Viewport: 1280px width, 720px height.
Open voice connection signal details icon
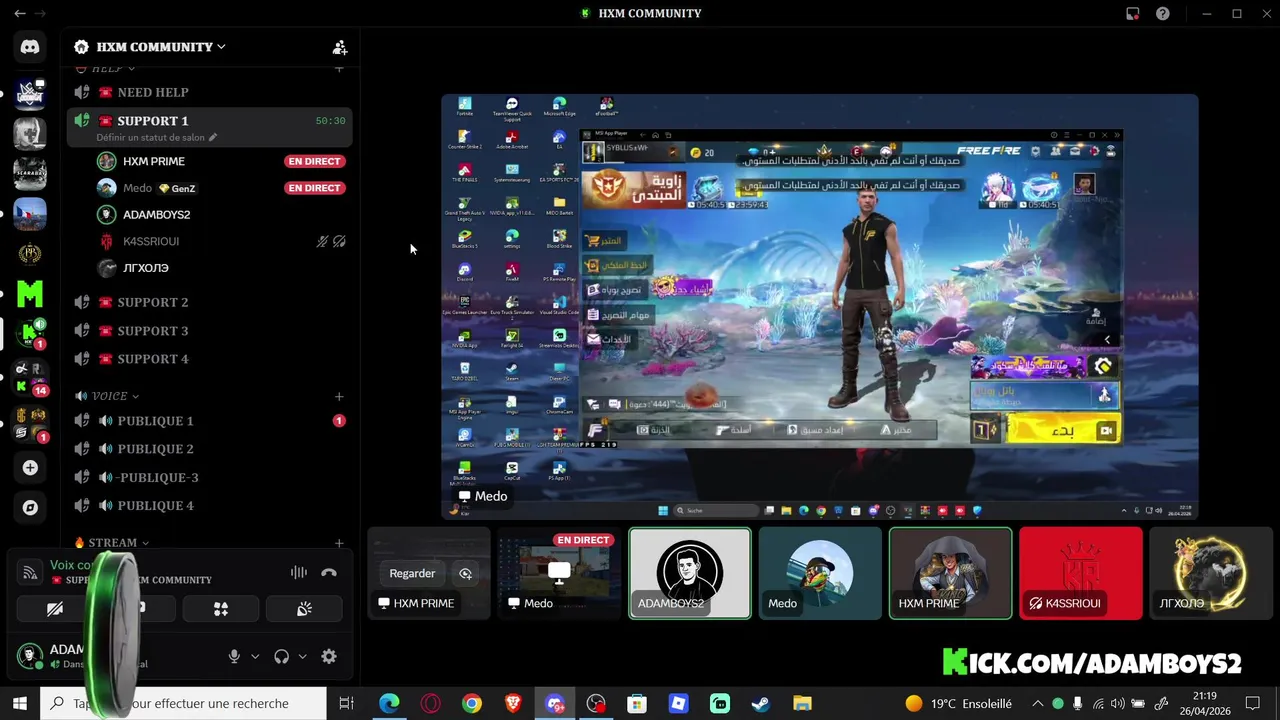click(30, 573)
